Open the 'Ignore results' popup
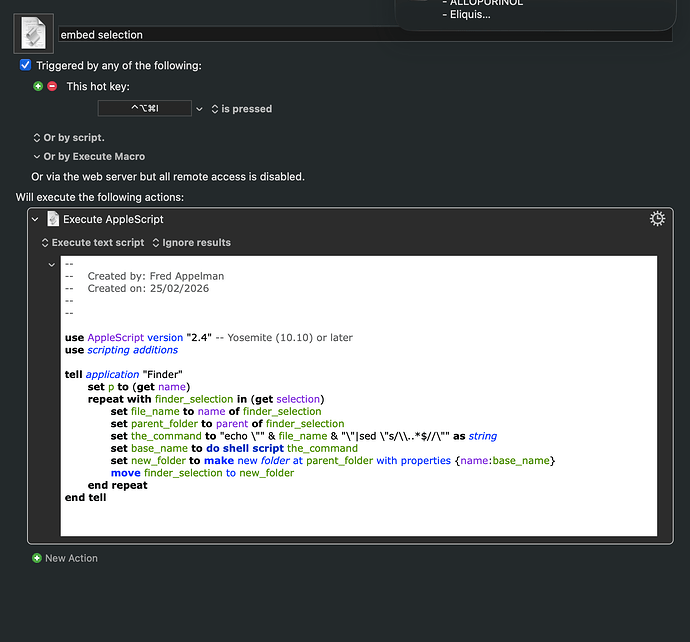This screenshot has height=642, width=690. 192,242
